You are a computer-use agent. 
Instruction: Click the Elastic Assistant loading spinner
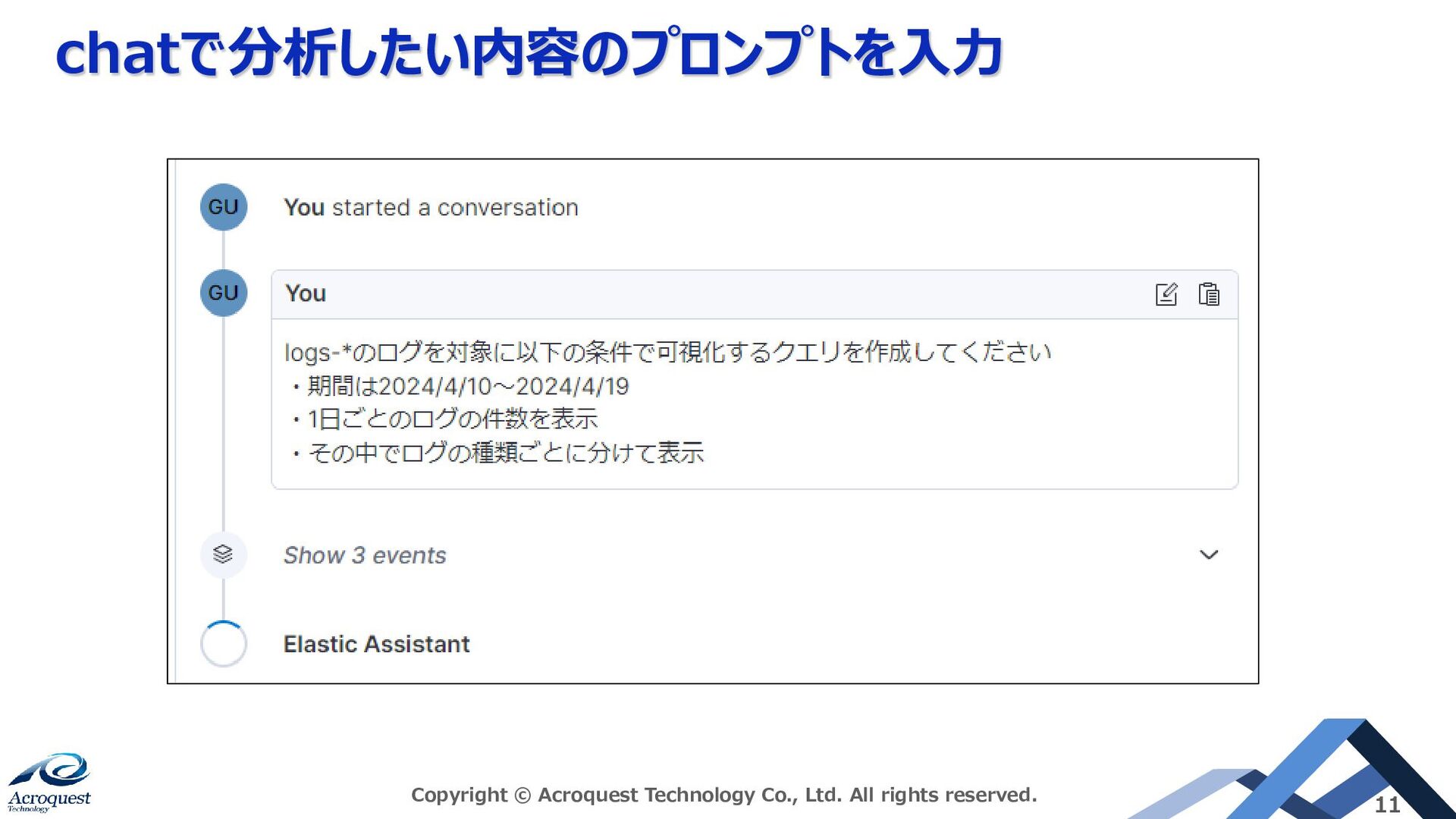[224, 644]
